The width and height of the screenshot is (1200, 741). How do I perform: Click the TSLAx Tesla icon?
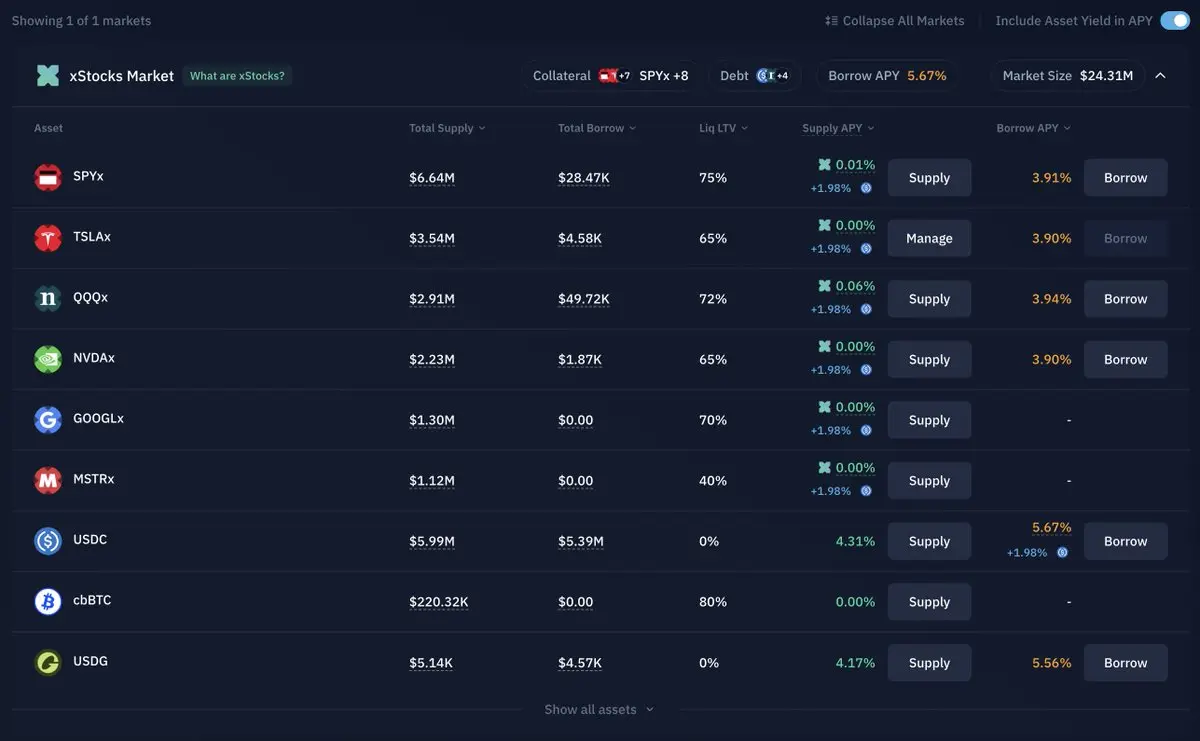click(48, 238)
